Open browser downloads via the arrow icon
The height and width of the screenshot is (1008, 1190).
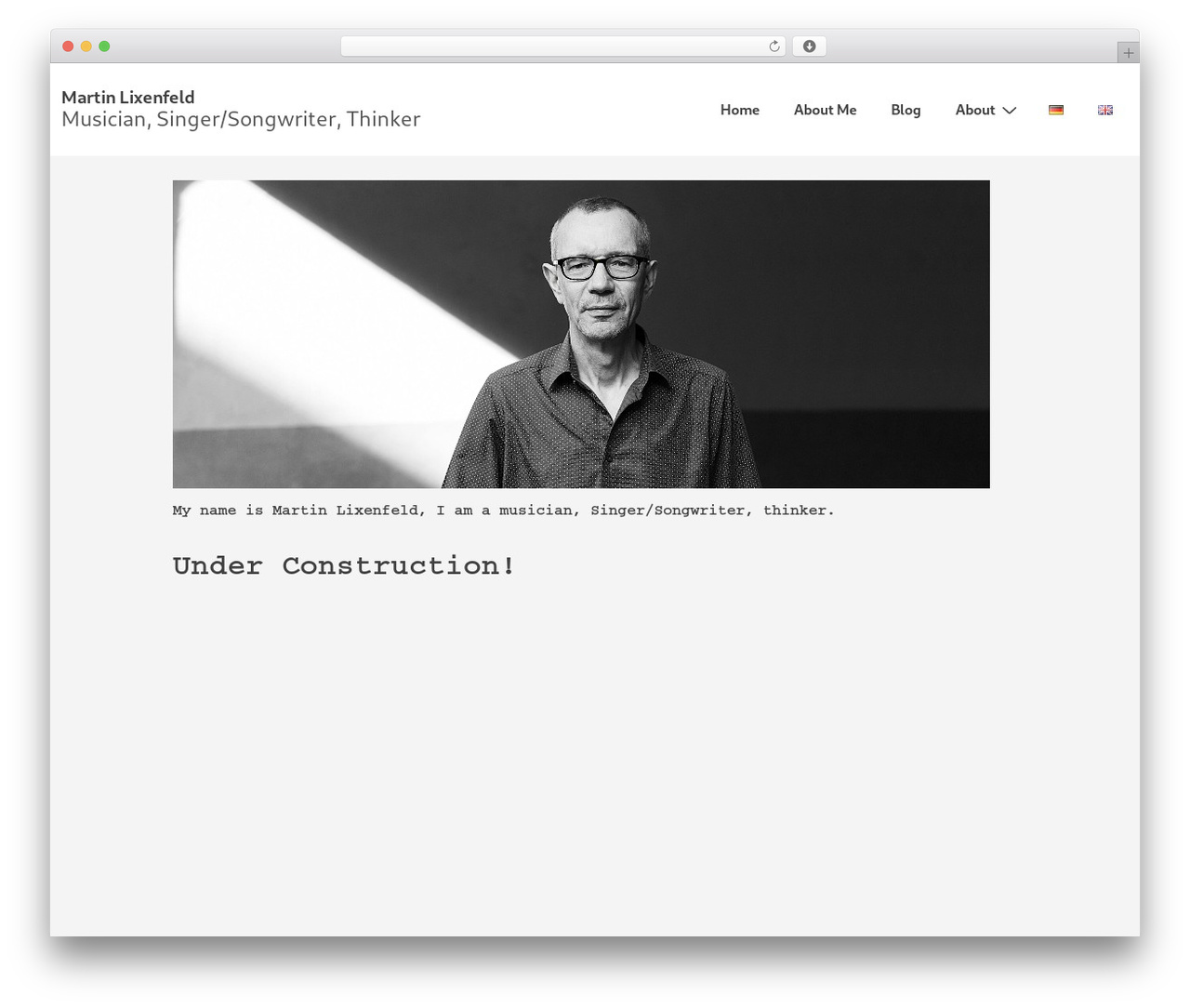click(809, 46)
